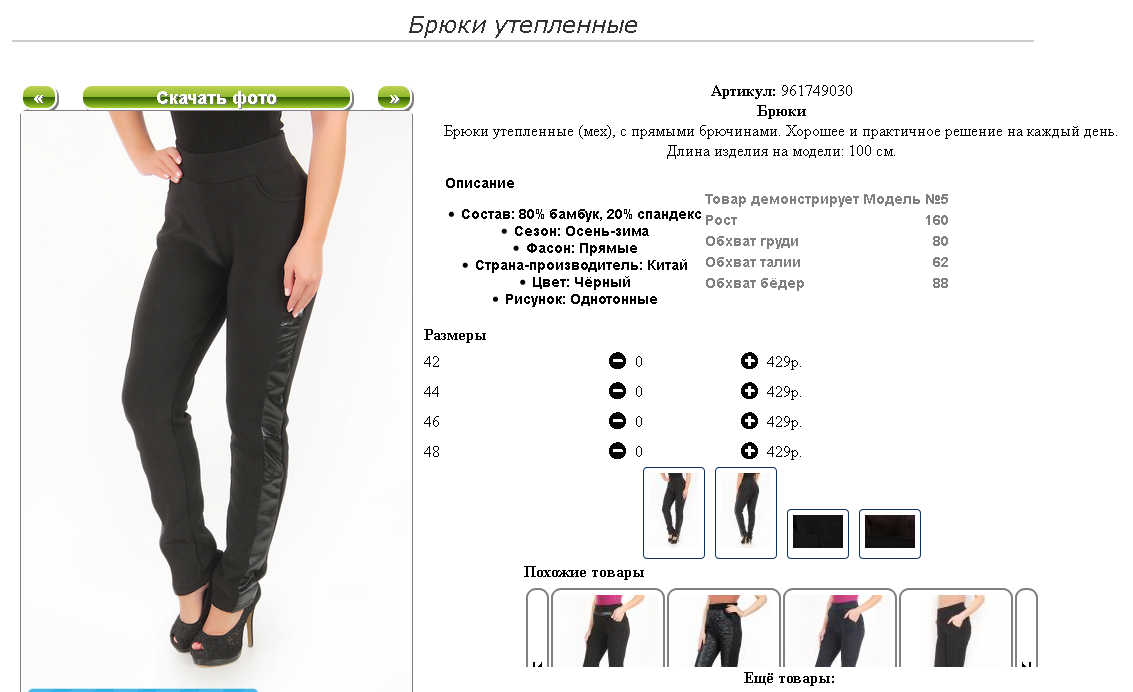The image size is (1133, 692).
Task: Go to previous photo with « button
Action: (x=40, y=98)
